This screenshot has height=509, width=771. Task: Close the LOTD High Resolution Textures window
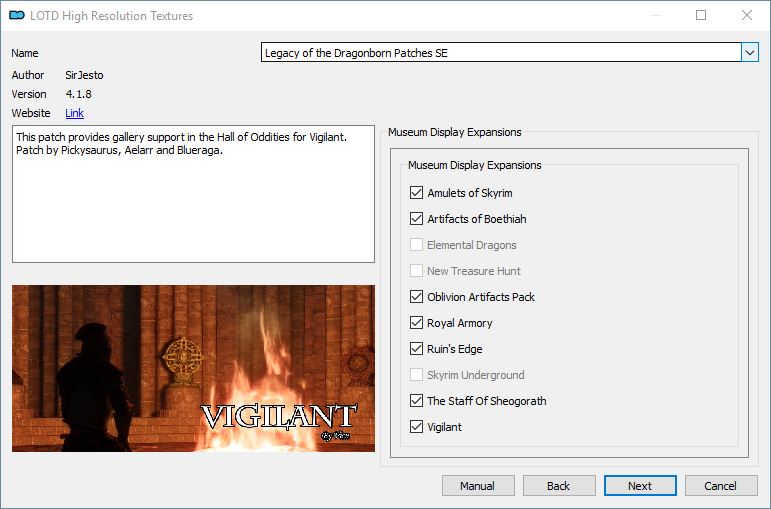746,15
